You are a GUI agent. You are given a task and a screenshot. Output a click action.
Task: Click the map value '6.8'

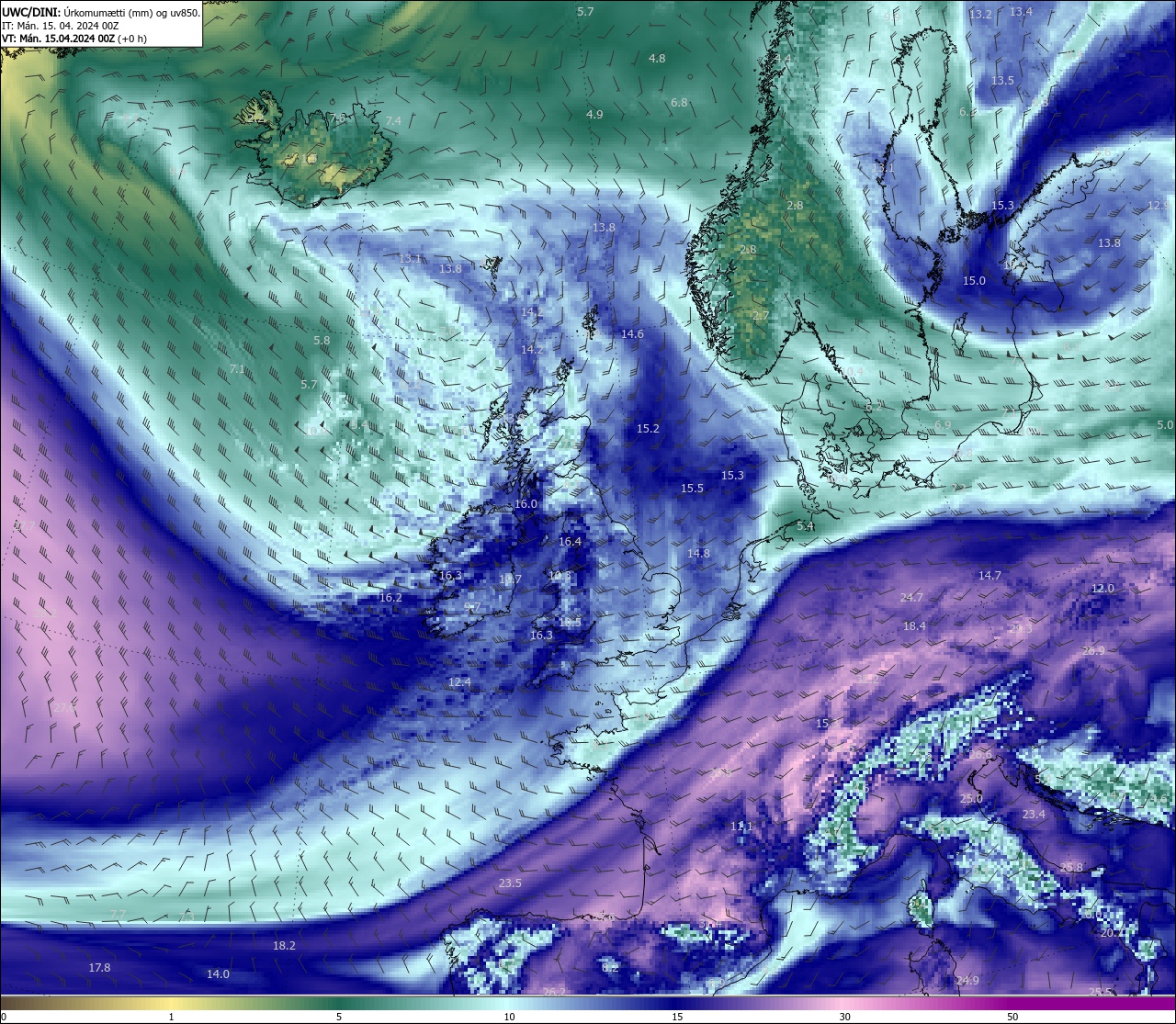tap(679, 102)
